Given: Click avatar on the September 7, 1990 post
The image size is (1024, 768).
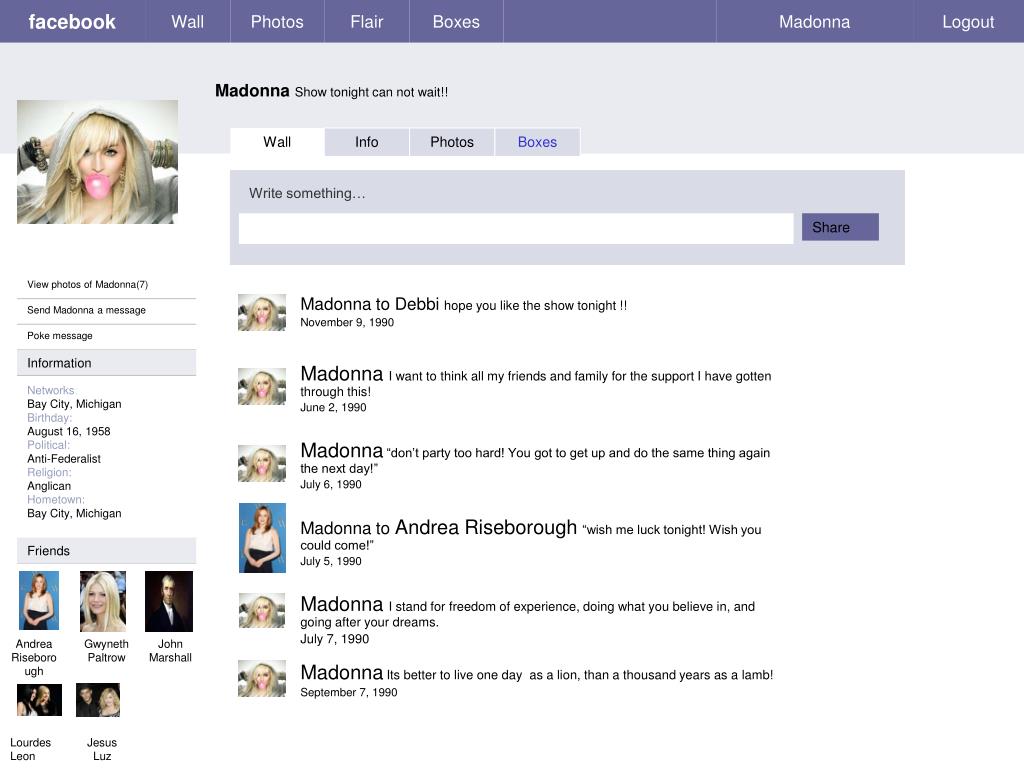Looking at the screenshot, I should click(262, 678).
